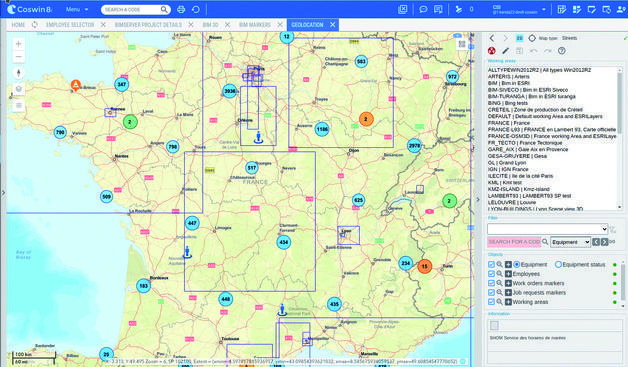Select the Equipment radio button
Image resolution: width=628 pixels, height=367 pixels.
click(517, 264)
